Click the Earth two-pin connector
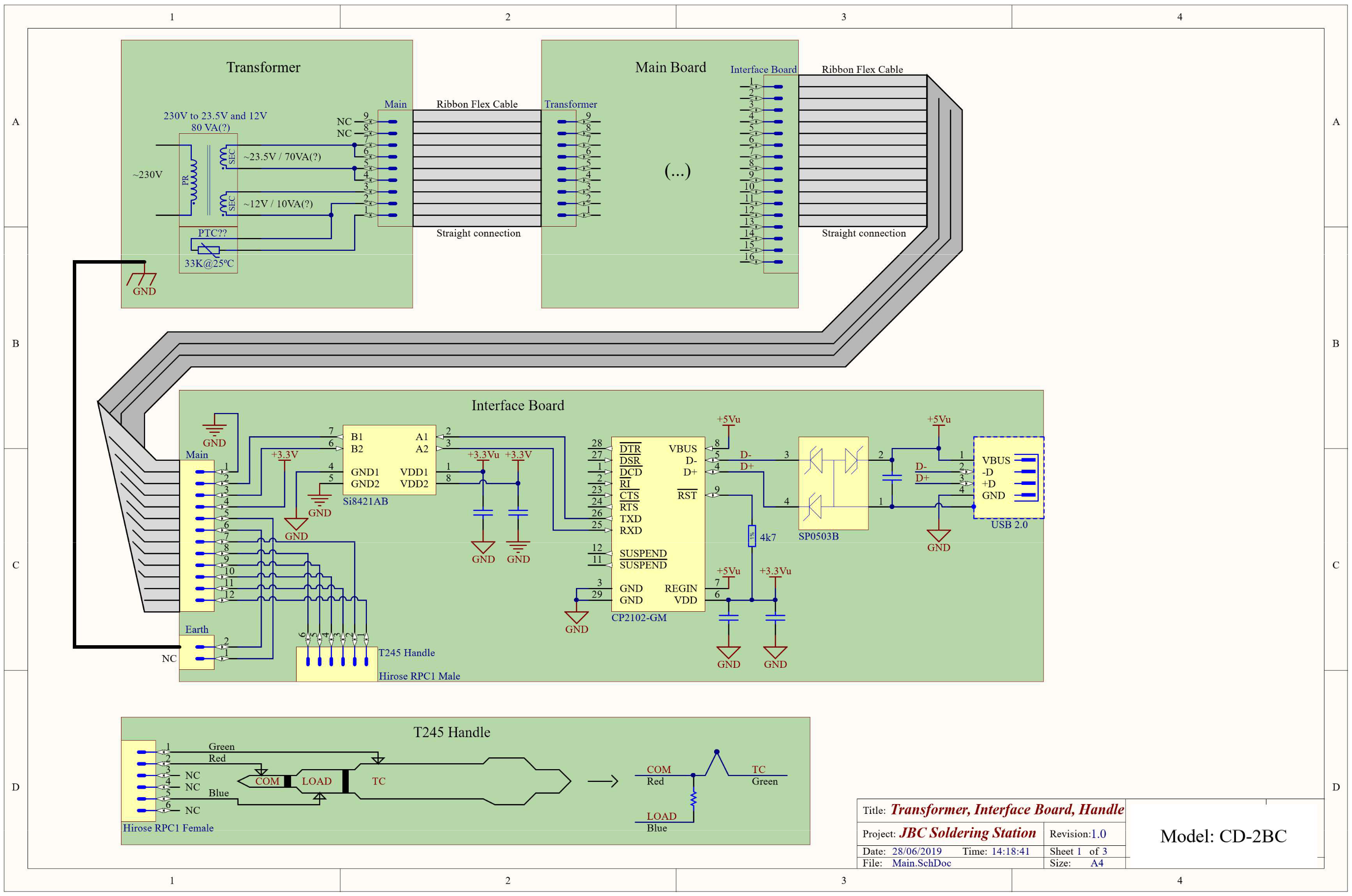Viewport: 1352px width, 896px height. click(x=197, y=653)
